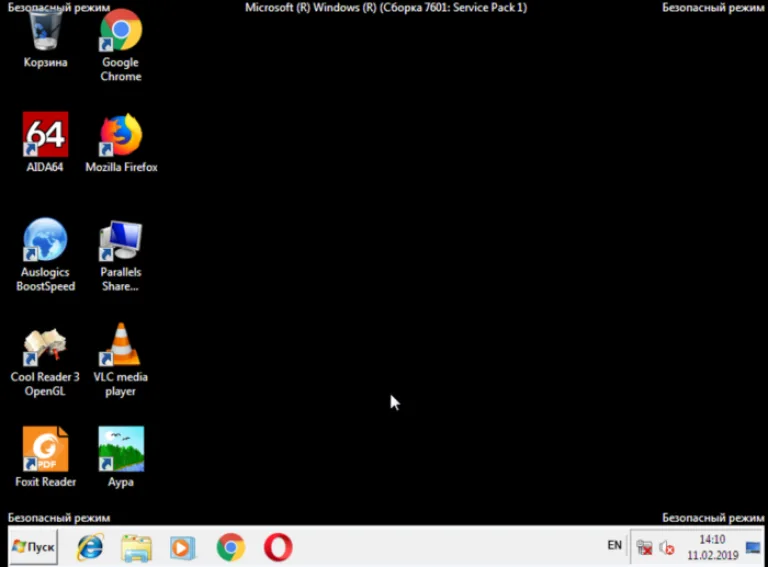Launch Opera from the taskbar

(x=278, y=547)
